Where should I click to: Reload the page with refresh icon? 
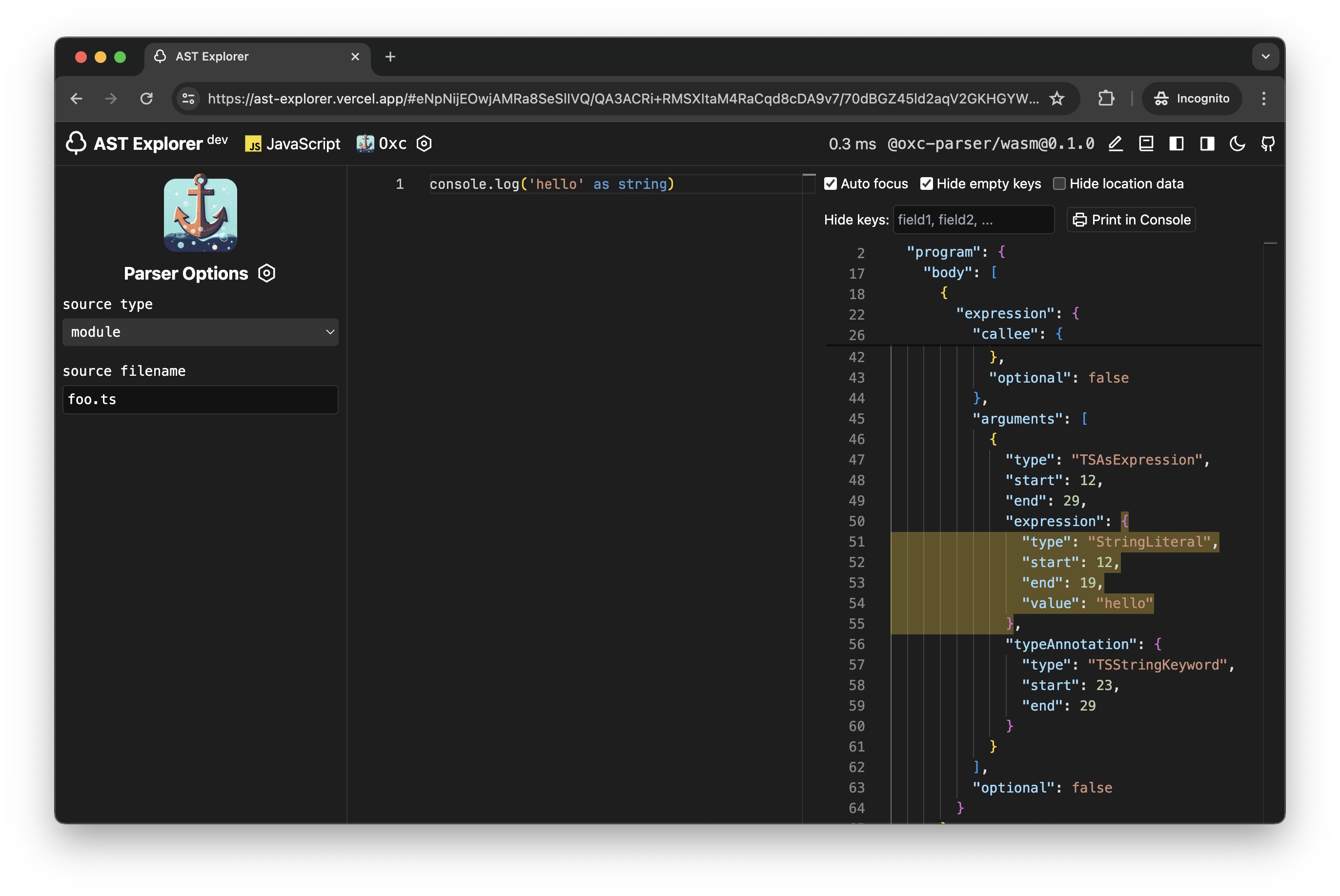point(146,98)
